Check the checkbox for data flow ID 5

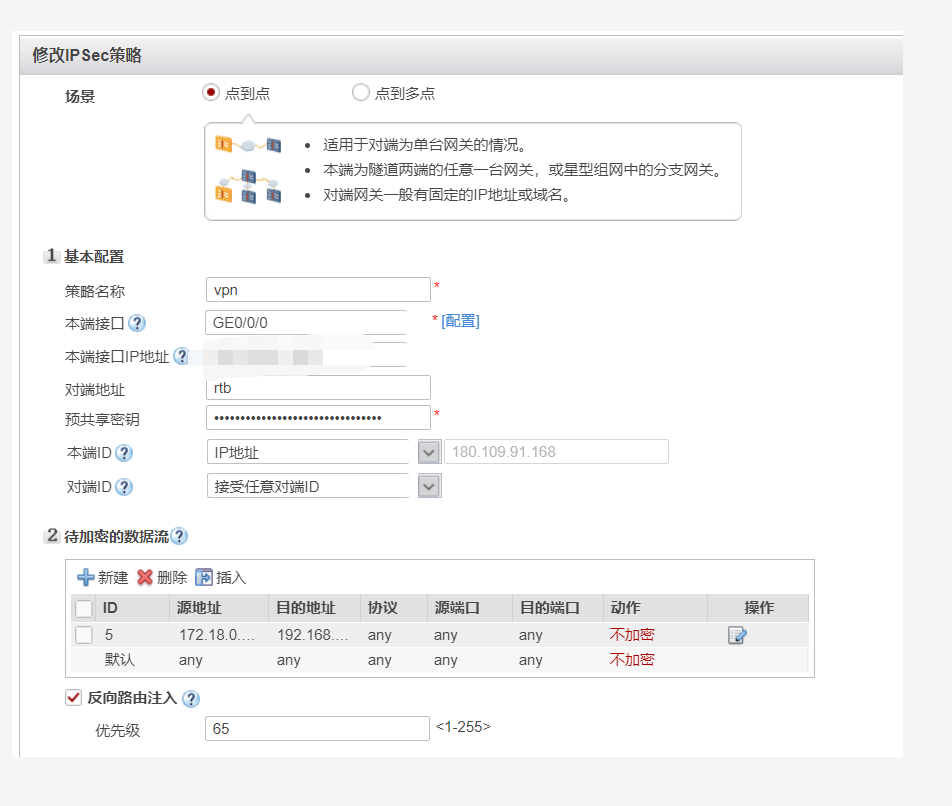[84, 635]
